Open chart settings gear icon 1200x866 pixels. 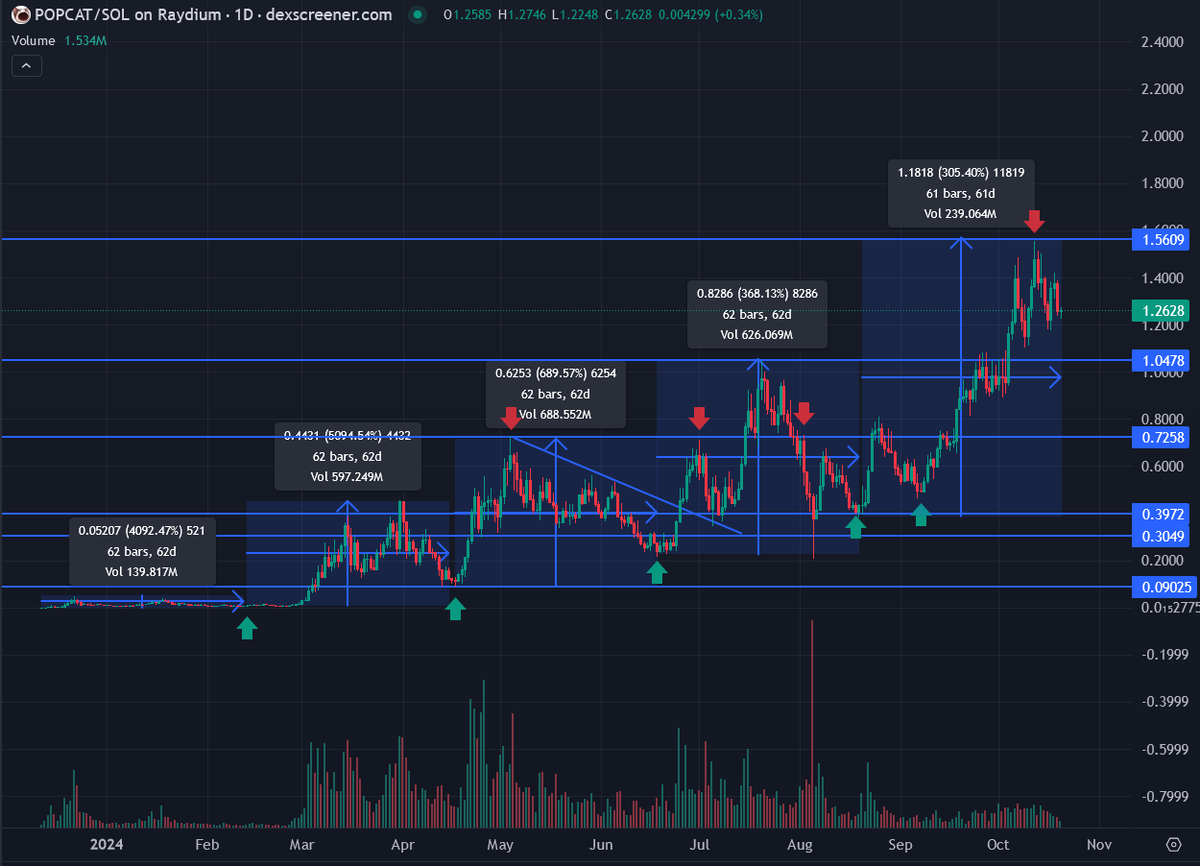1175,845
